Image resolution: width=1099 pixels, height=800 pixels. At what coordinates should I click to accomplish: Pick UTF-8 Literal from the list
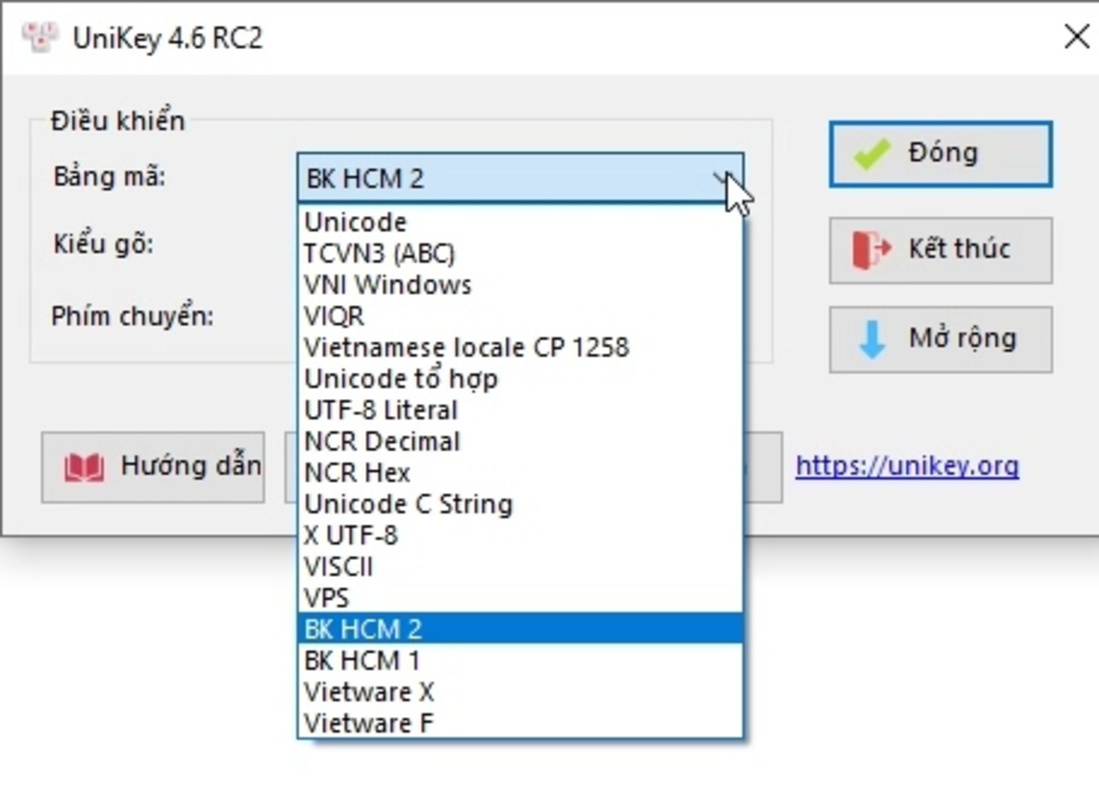pyautogui.click(x=520, y=410)
